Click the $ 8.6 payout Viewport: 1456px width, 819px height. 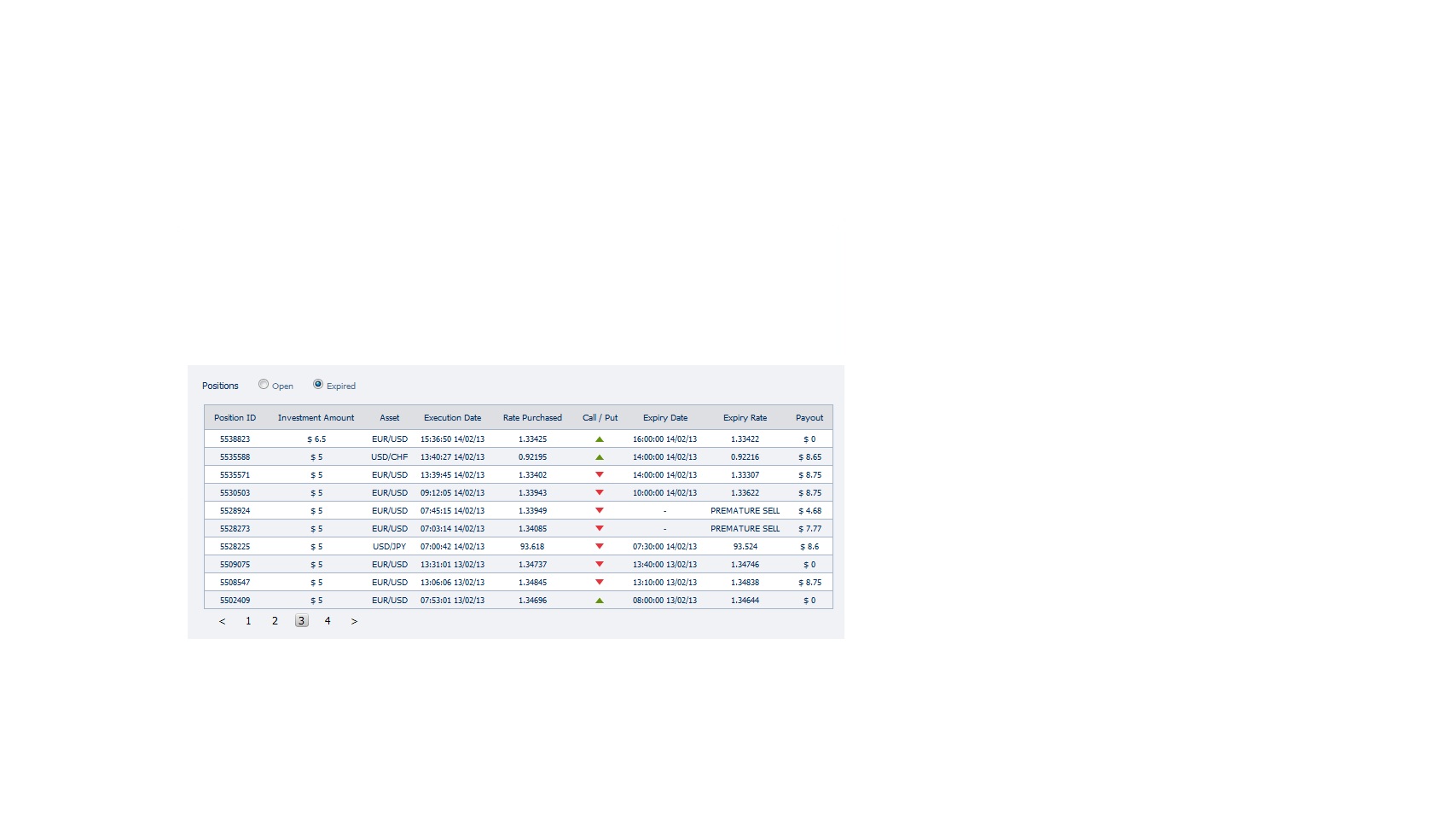(809, 547)
